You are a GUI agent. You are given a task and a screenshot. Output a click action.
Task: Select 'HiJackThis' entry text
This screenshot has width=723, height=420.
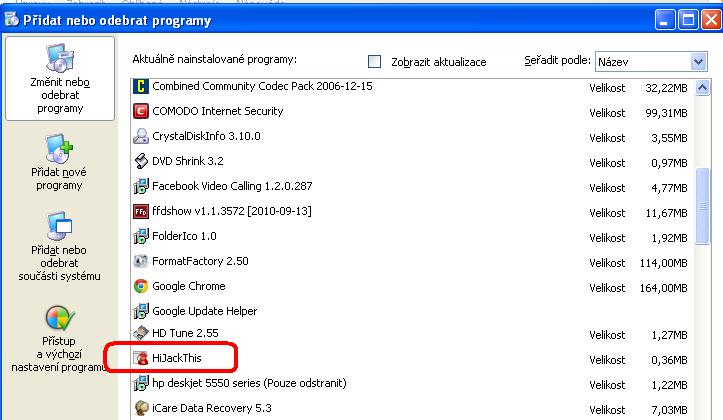(177, 358)
